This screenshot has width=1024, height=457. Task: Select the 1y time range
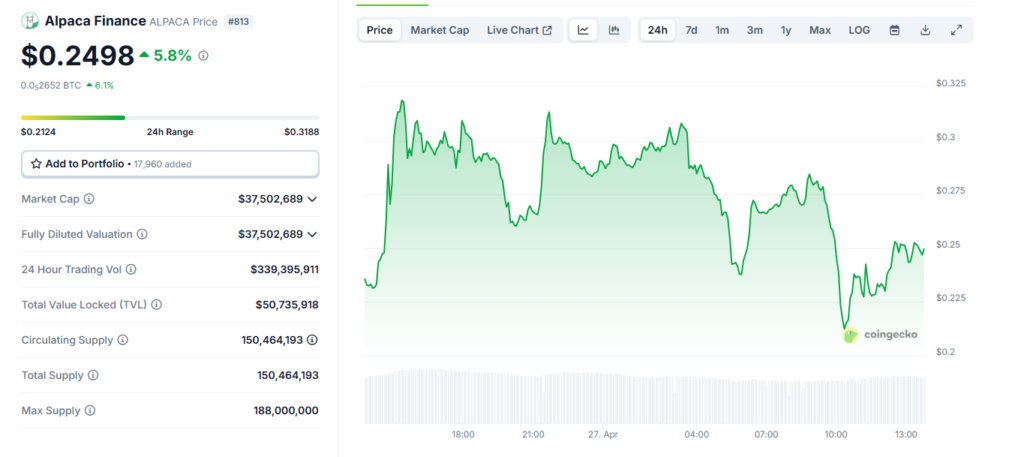(786, 30)
